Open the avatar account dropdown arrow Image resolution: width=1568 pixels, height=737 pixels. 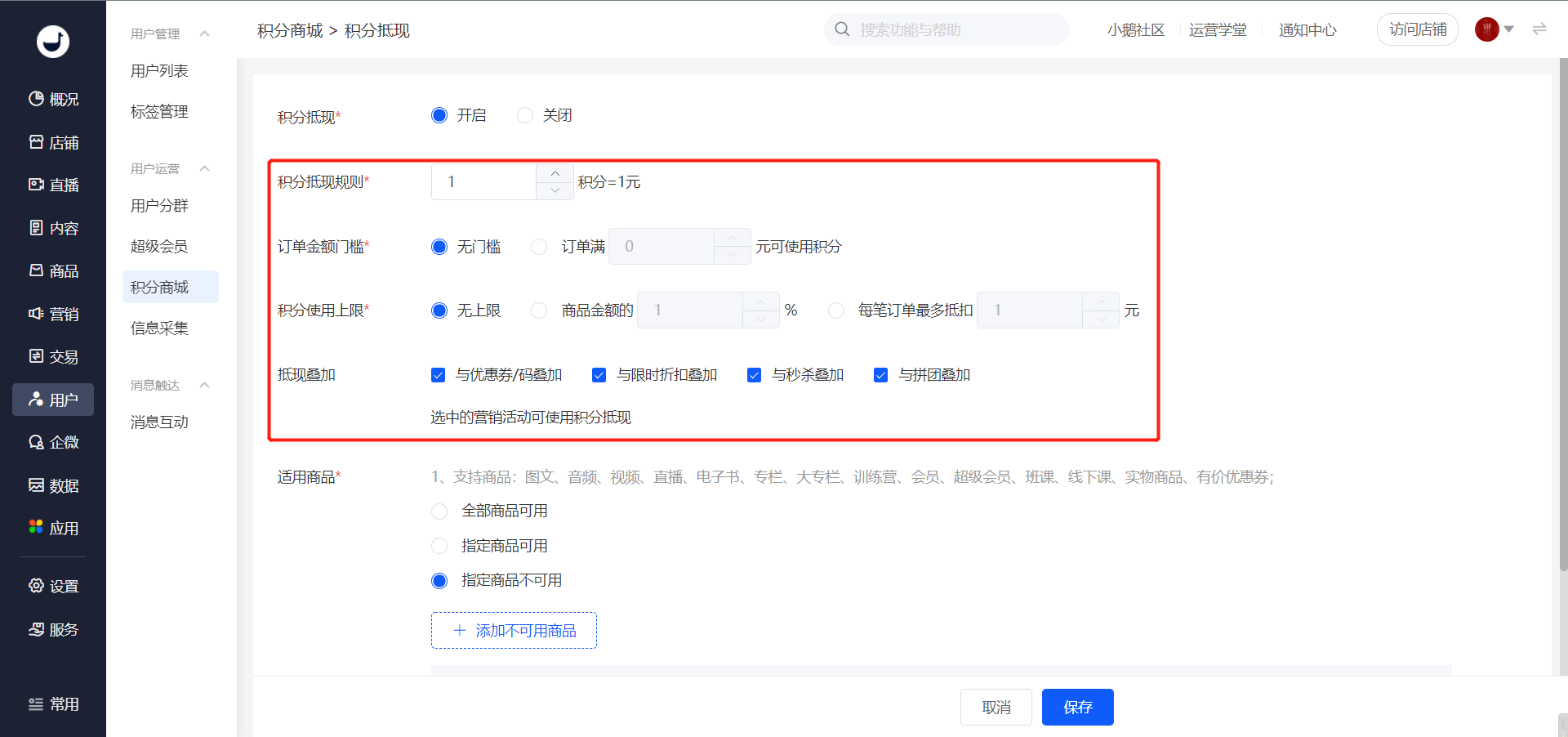1509,29
